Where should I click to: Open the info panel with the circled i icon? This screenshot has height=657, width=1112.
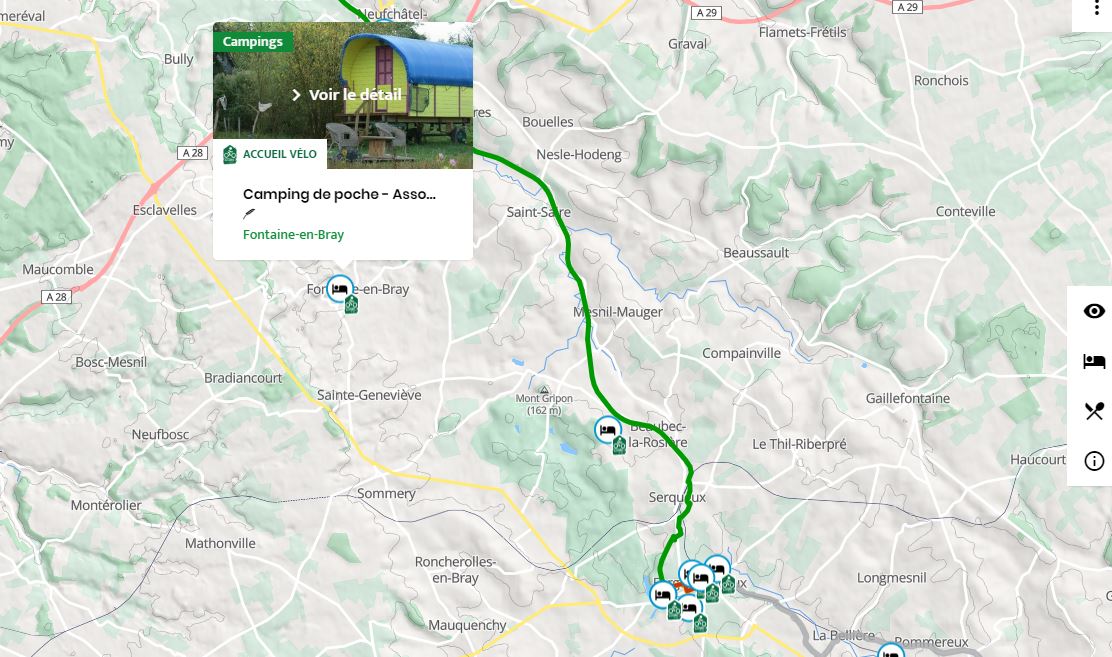click(x=1094, y=461)
